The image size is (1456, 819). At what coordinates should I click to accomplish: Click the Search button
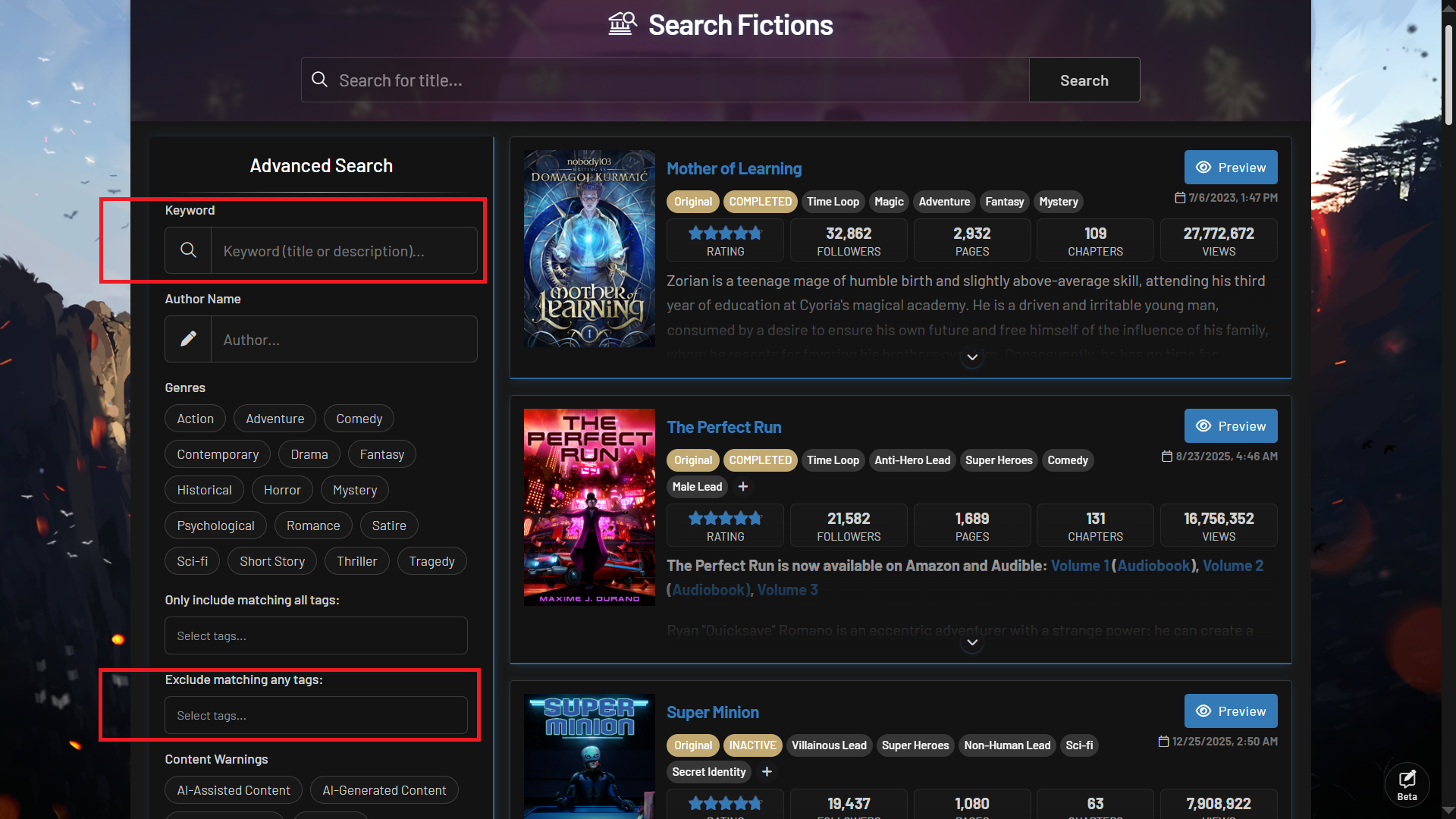[x=1084, y=80]
